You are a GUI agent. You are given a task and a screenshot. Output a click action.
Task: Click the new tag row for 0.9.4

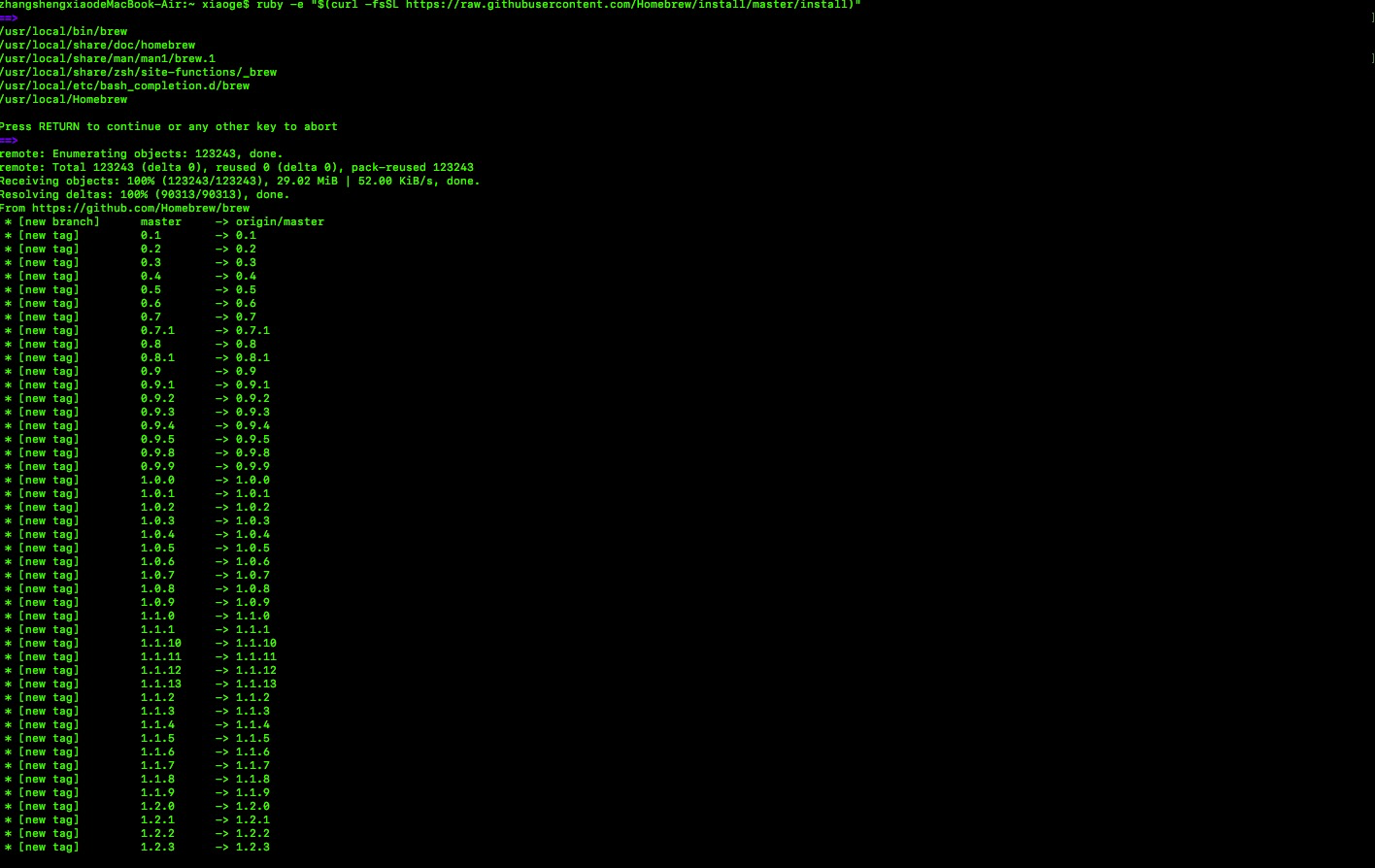[137, 425]
